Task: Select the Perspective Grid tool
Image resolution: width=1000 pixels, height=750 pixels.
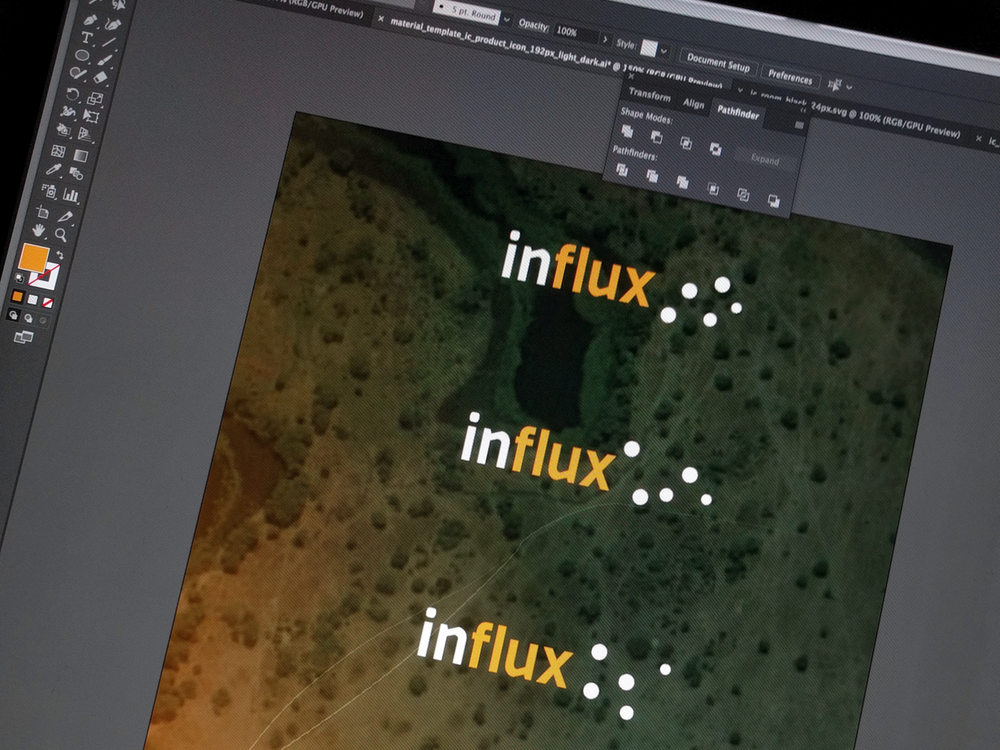Action: [86, 135]
